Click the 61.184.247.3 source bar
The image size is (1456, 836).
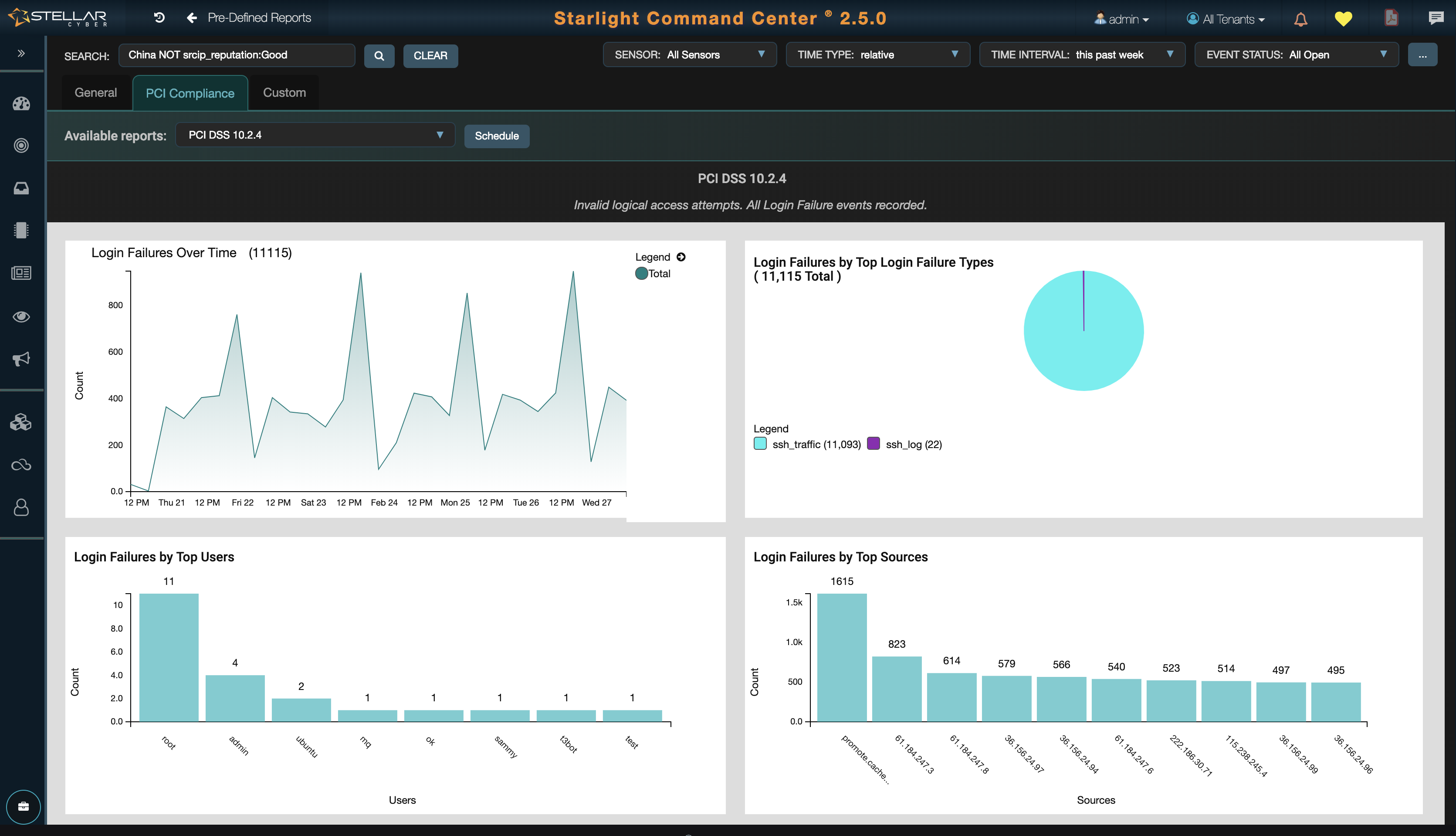pos(897,689)
